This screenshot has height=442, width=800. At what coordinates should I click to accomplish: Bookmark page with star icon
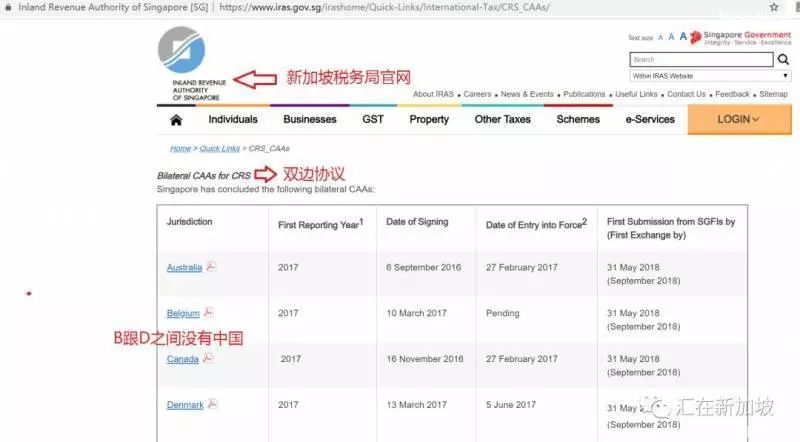pos(774,7)
